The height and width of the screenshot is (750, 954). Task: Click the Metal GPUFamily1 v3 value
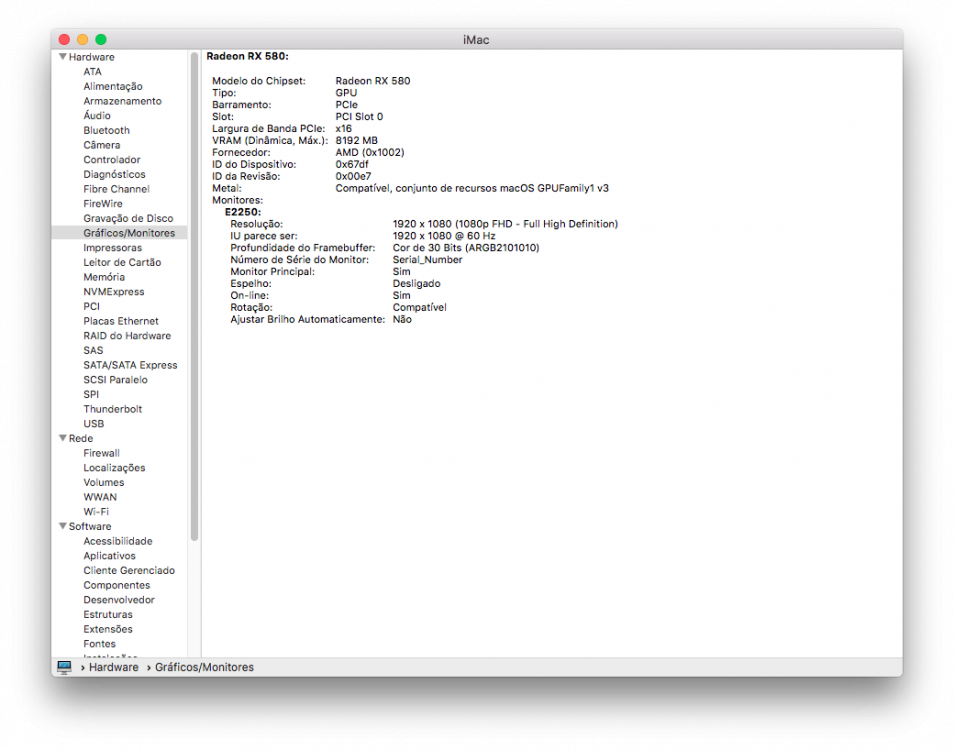click(472, 189)
